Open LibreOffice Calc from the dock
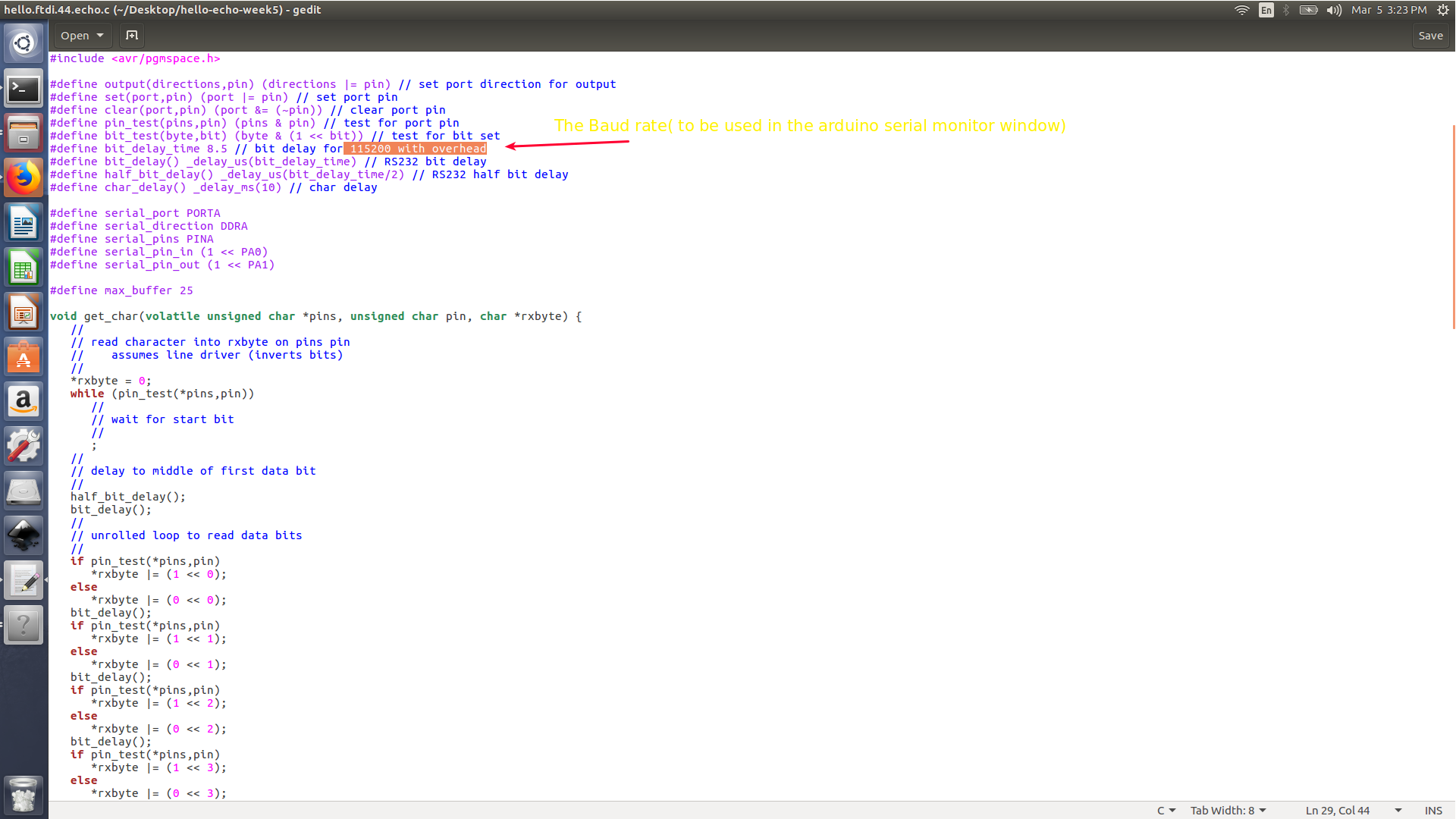The height and width of the screenshot is (819, 1456). [x=24, y=268]
